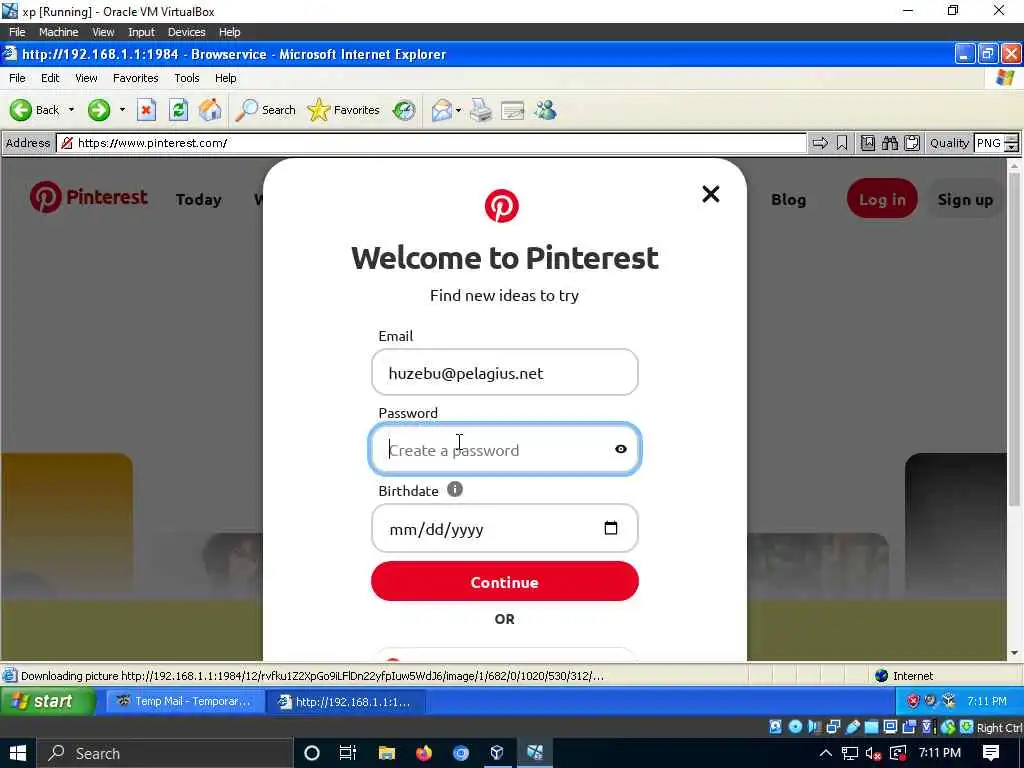The width and height of the screenshot is (1024, 768).
Task: Open Forward button history dropdown arrow
Action: 122,110
